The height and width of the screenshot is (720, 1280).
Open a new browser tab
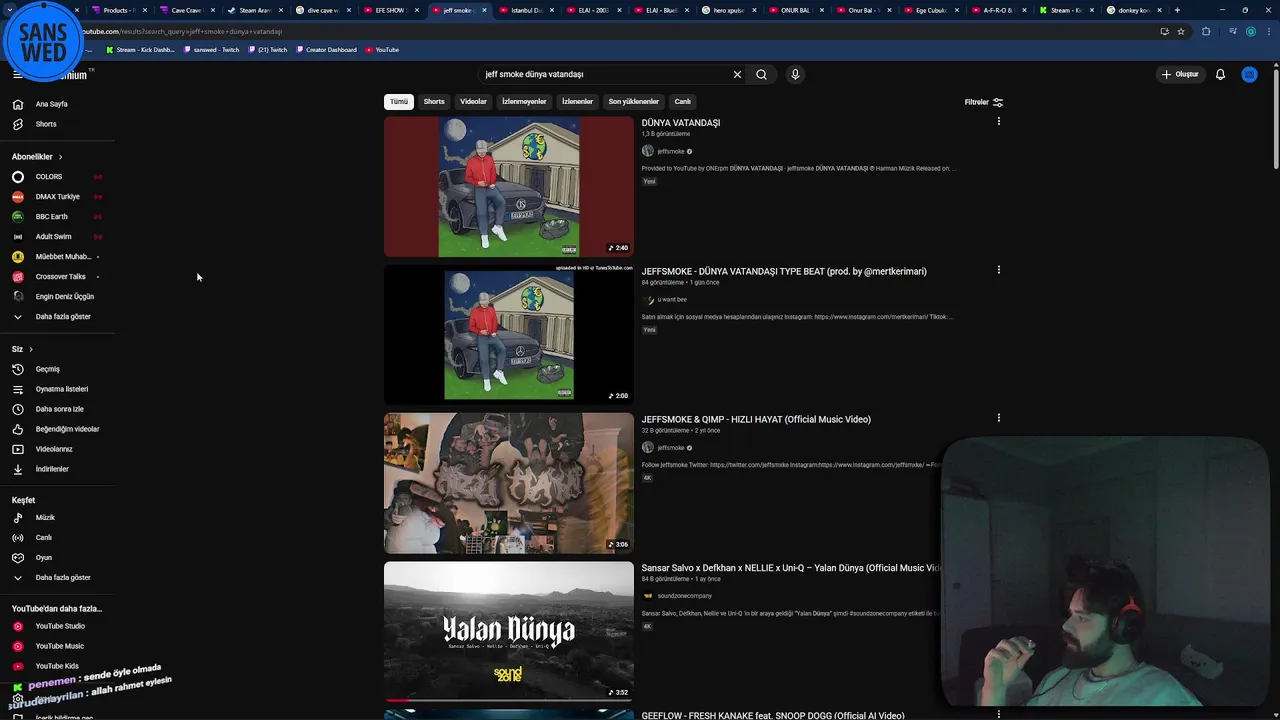point(1177,10)
